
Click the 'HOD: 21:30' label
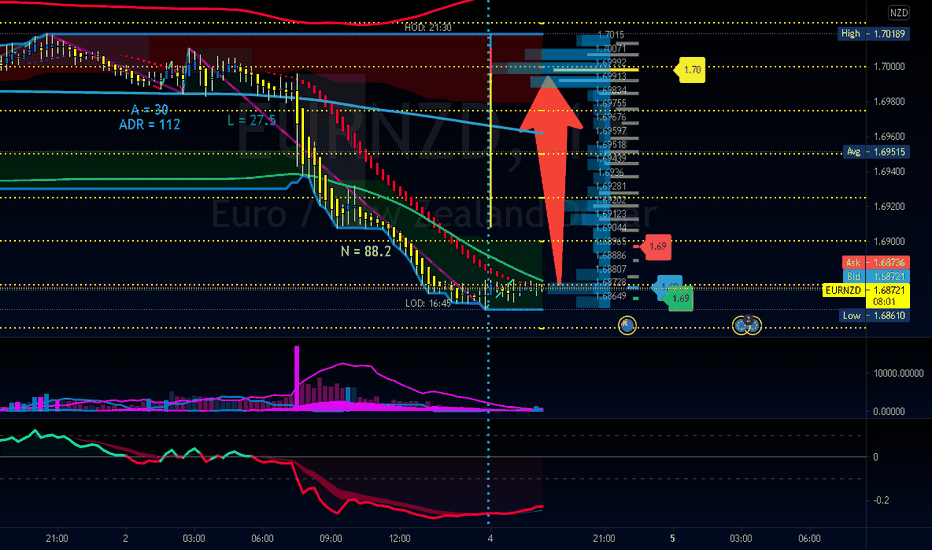tap(427, 27)
